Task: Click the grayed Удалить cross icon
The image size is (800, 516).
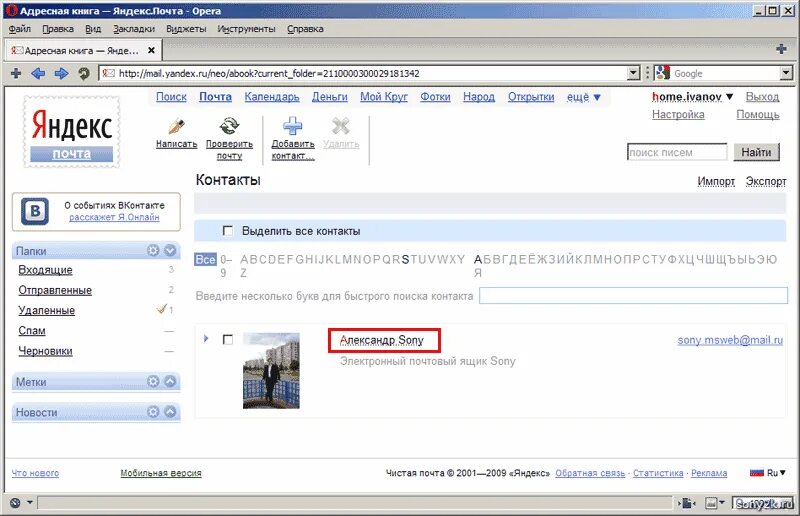Action: pos(340,126)
